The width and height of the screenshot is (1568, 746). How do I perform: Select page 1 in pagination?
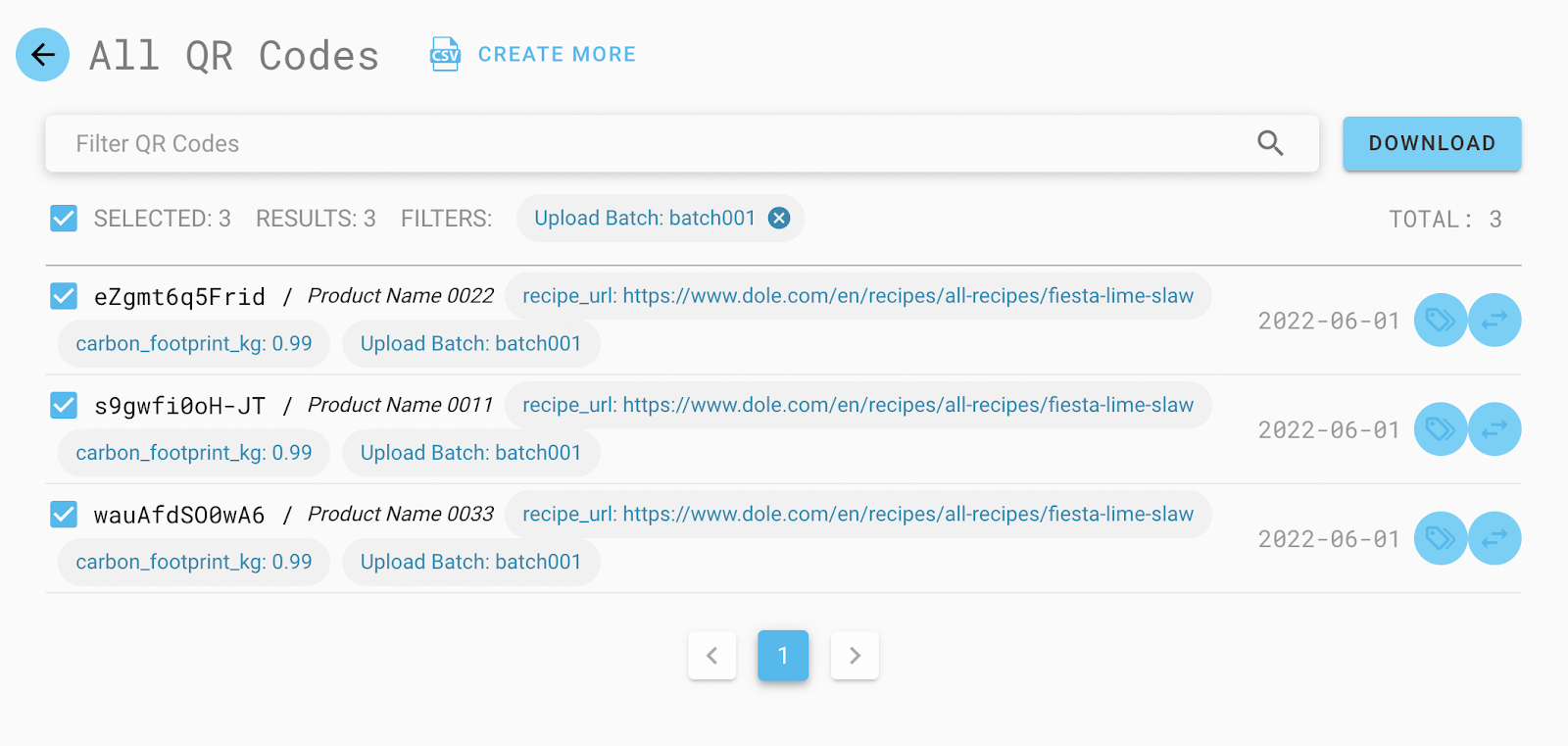tap(783, 656)
